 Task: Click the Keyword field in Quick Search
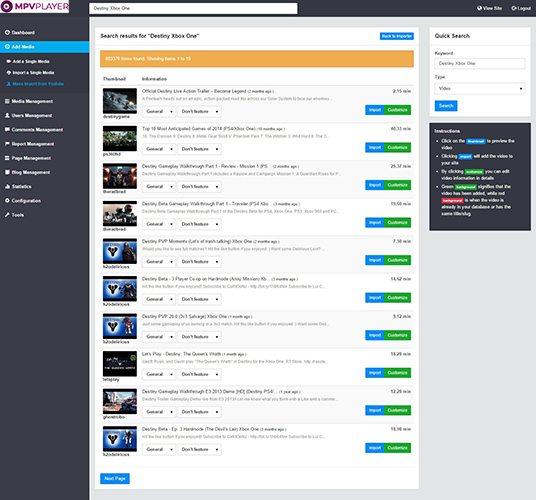(480, 64)
